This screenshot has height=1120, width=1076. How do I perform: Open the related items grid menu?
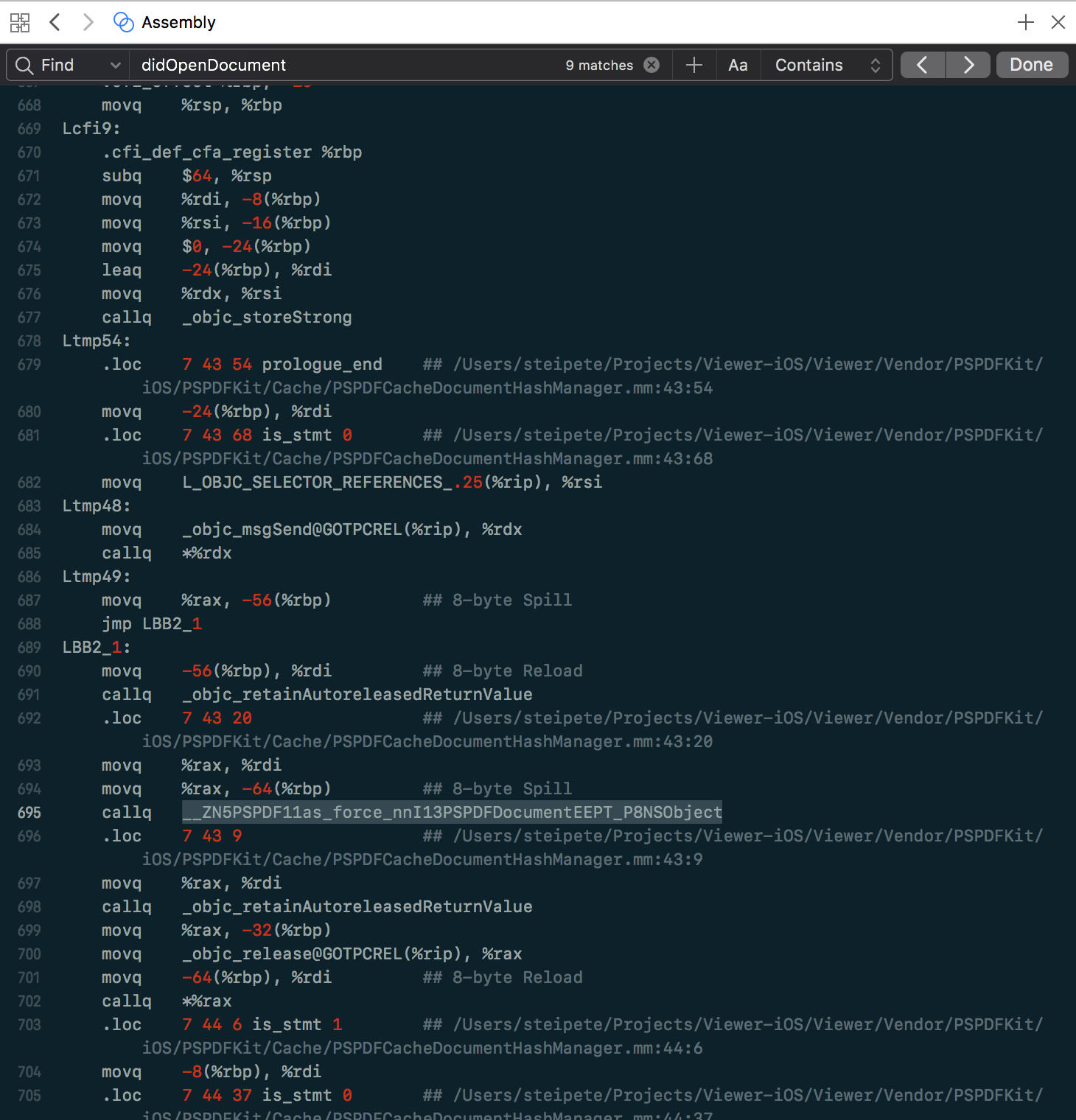tap(20, 23)
